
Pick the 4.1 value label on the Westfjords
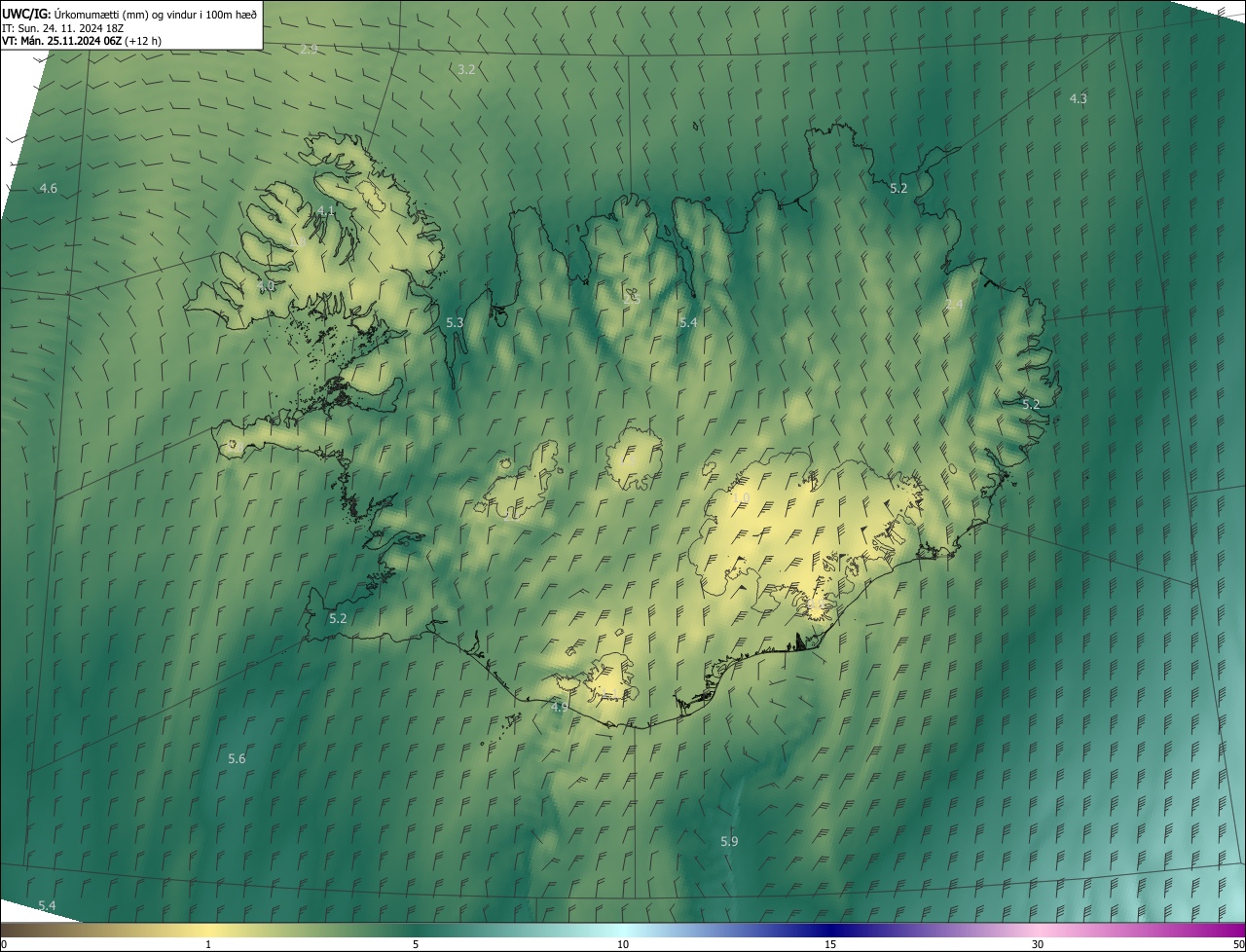[x=326, y=210]
